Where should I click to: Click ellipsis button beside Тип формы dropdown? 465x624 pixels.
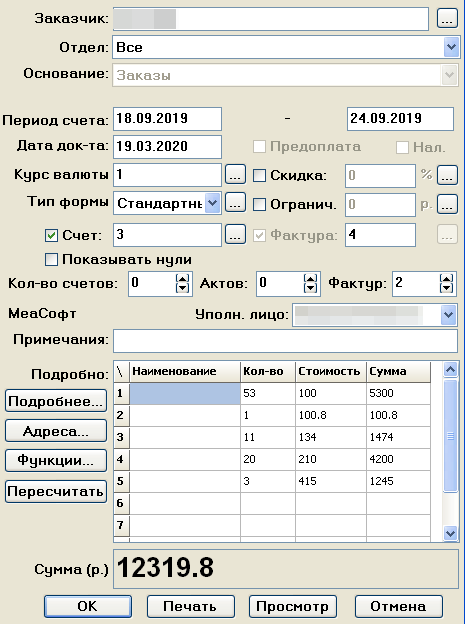[x=235, y=203]
